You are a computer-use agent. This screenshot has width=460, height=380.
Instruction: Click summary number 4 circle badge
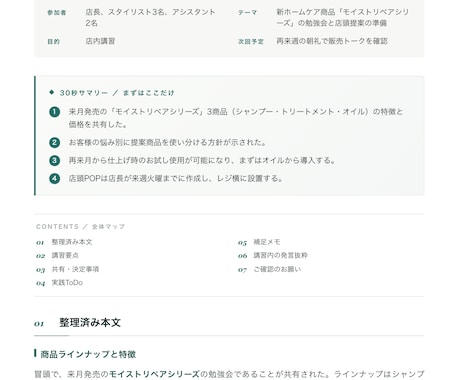coord(54,179)
